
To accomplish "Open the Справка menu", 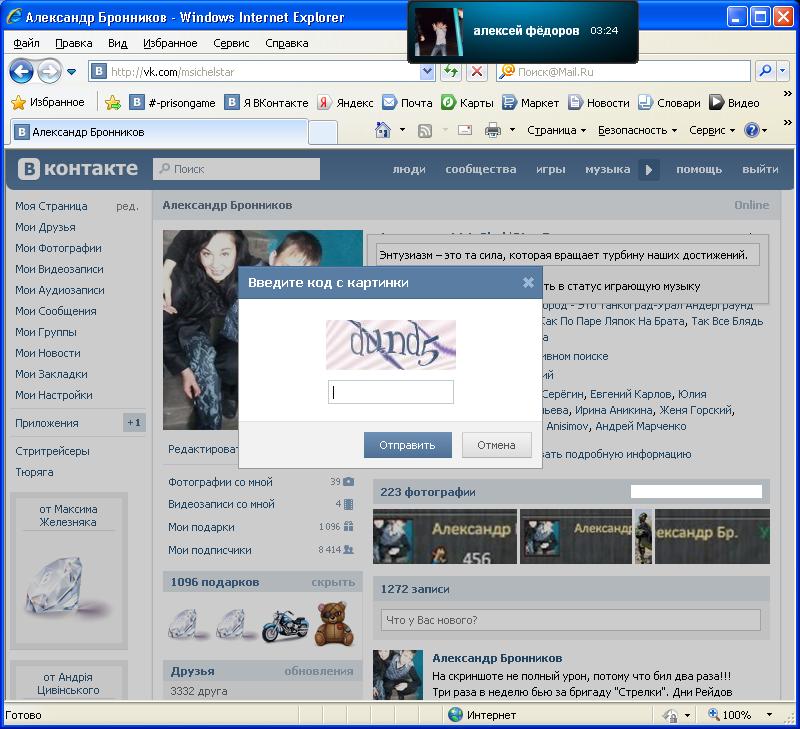I will pyautogui.click(x=286, y=43).
